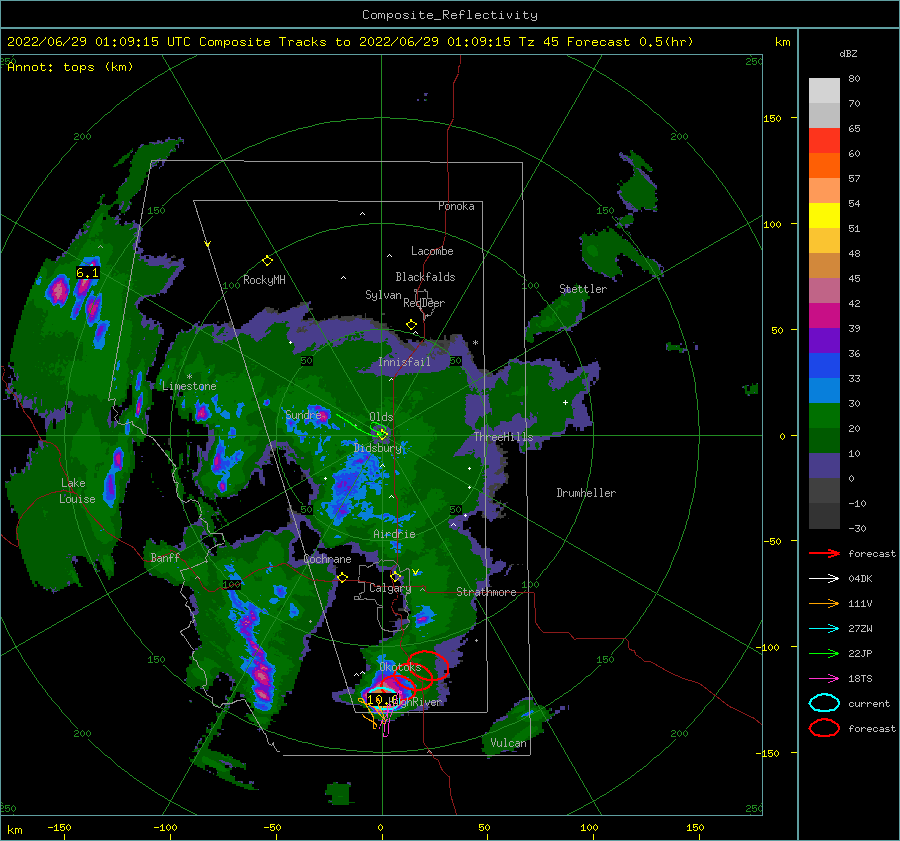Pick the light gray swatch above 70 dBZ
Screen dimensions: 900x841
point(824,91)
